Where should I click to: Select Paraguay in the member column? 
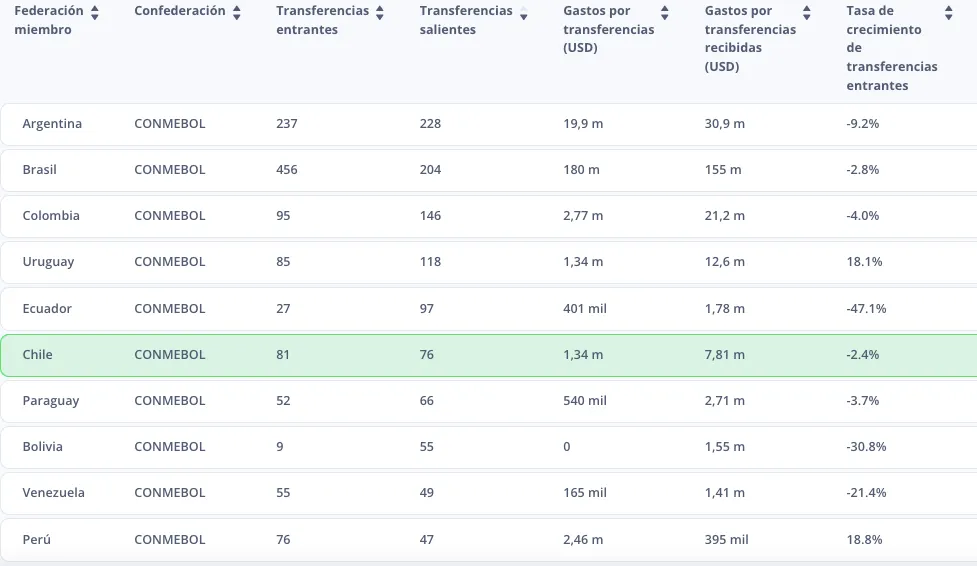click(x=51, y=401)
